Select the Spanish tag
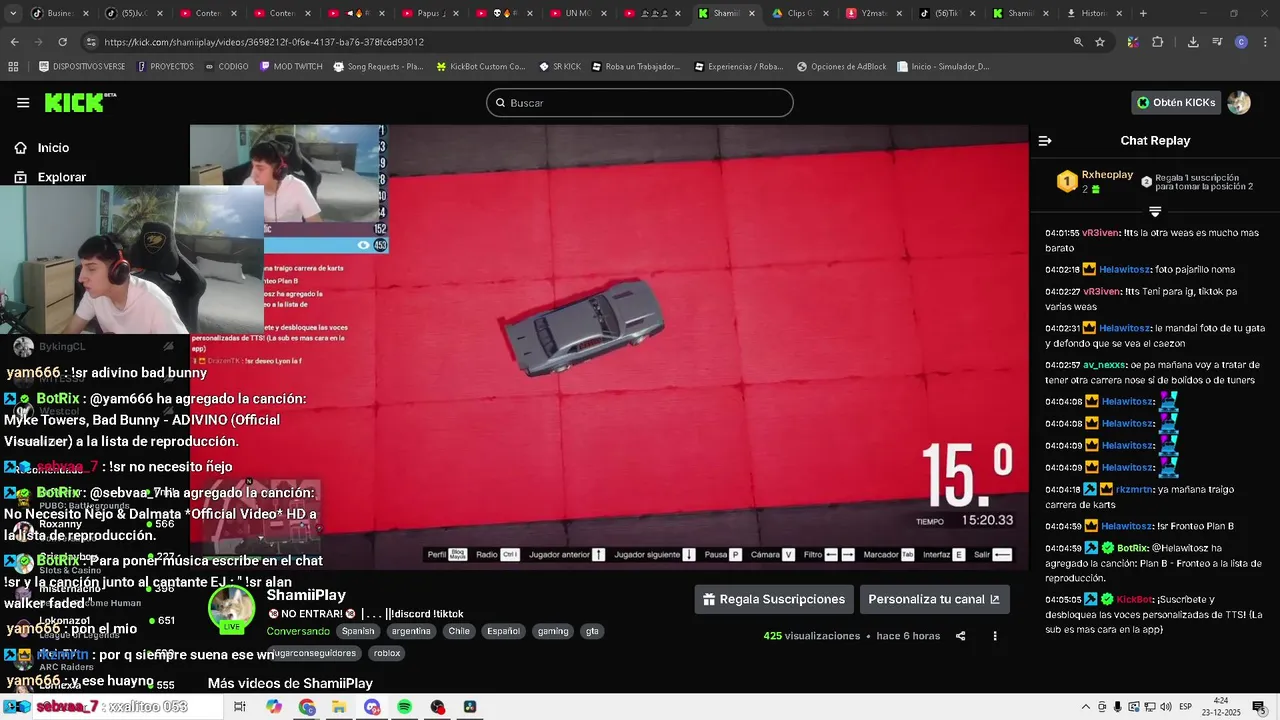 pyautogui.click(x=358, y=631)
